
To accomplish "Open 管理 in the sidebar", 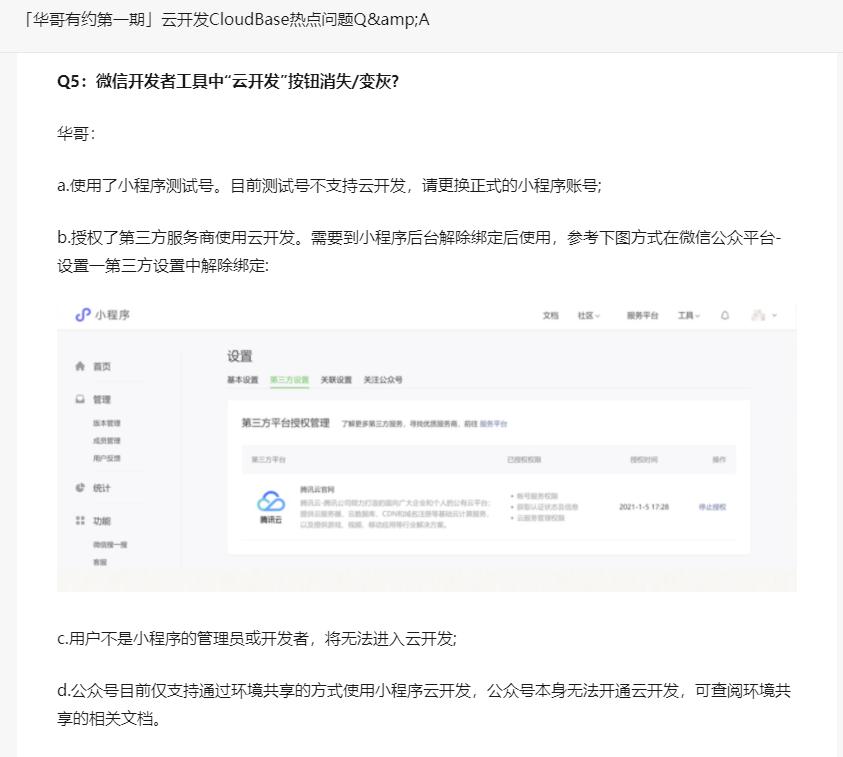I will click(102, 399).
